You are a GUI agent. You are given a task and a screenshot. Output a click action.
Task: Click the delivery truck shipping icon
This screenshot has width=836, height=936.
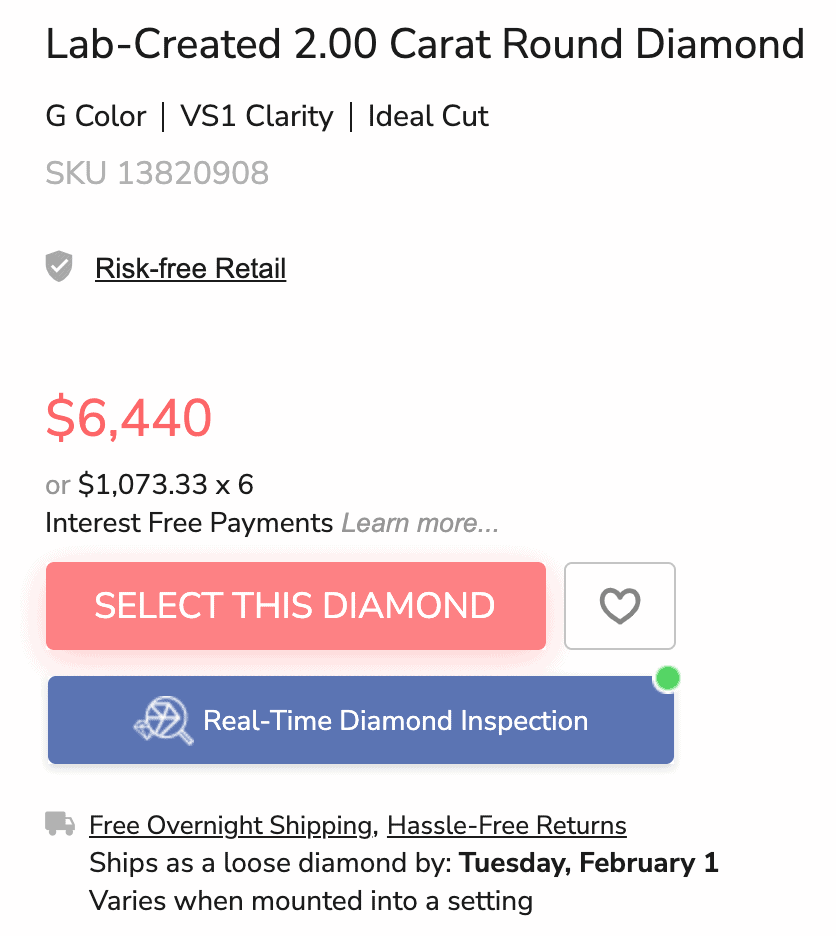[x=60, y=824]
